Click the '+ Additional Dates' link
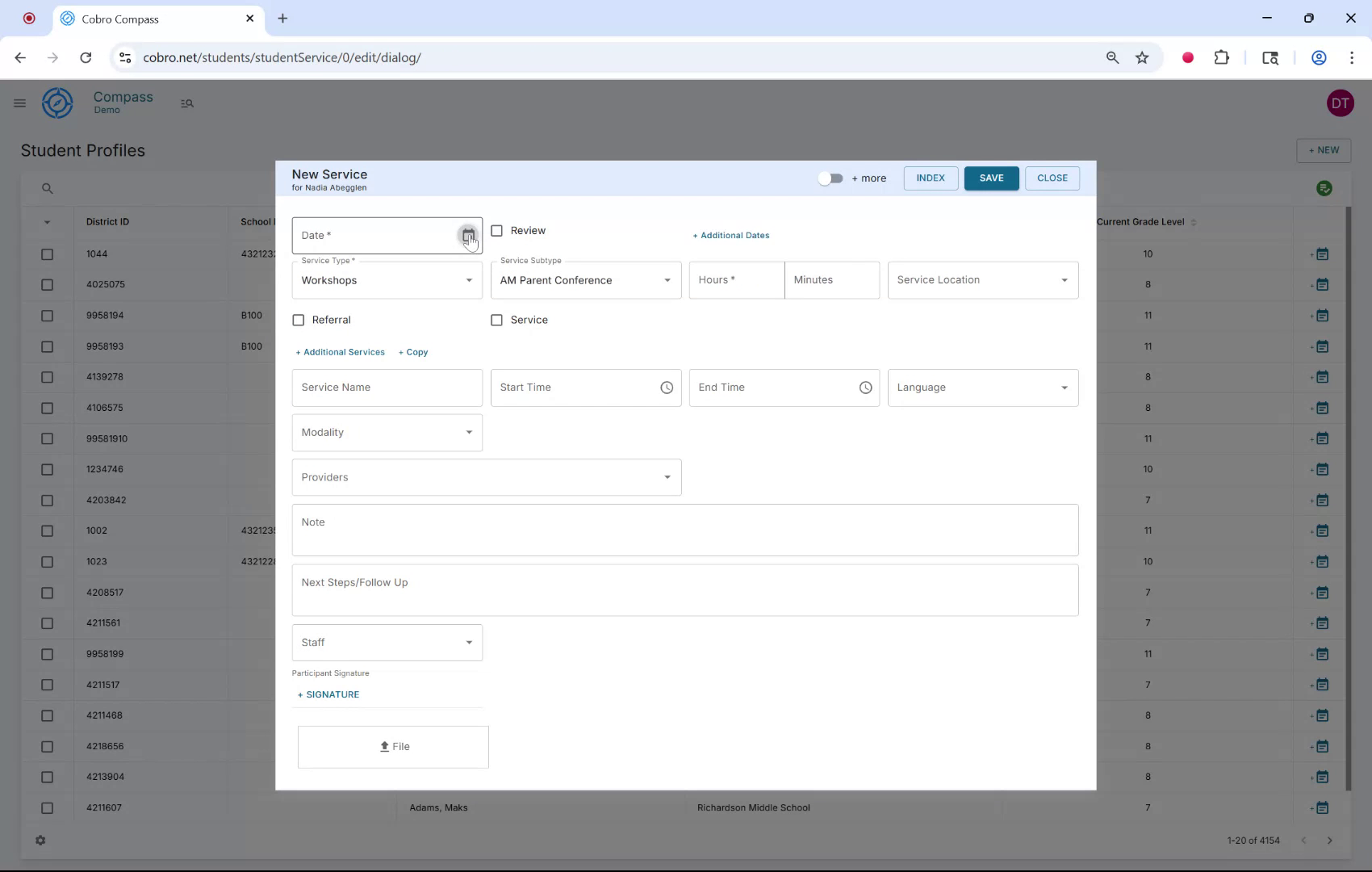 coord(730,235)
